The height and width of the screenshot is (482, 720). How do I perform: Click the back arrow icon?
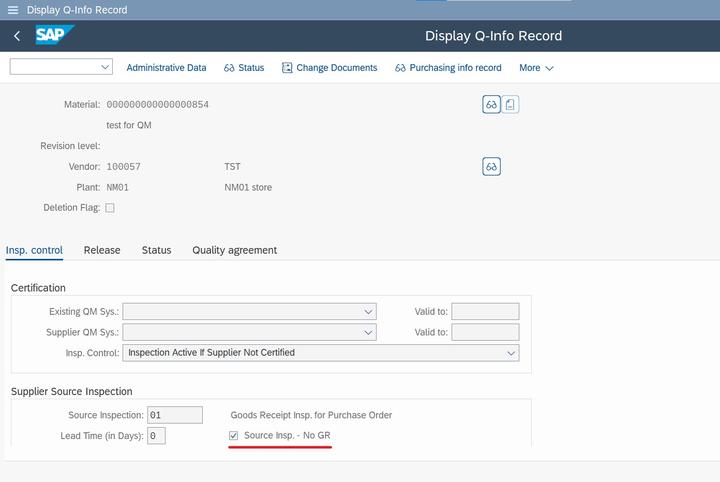(x=17, y=36)
